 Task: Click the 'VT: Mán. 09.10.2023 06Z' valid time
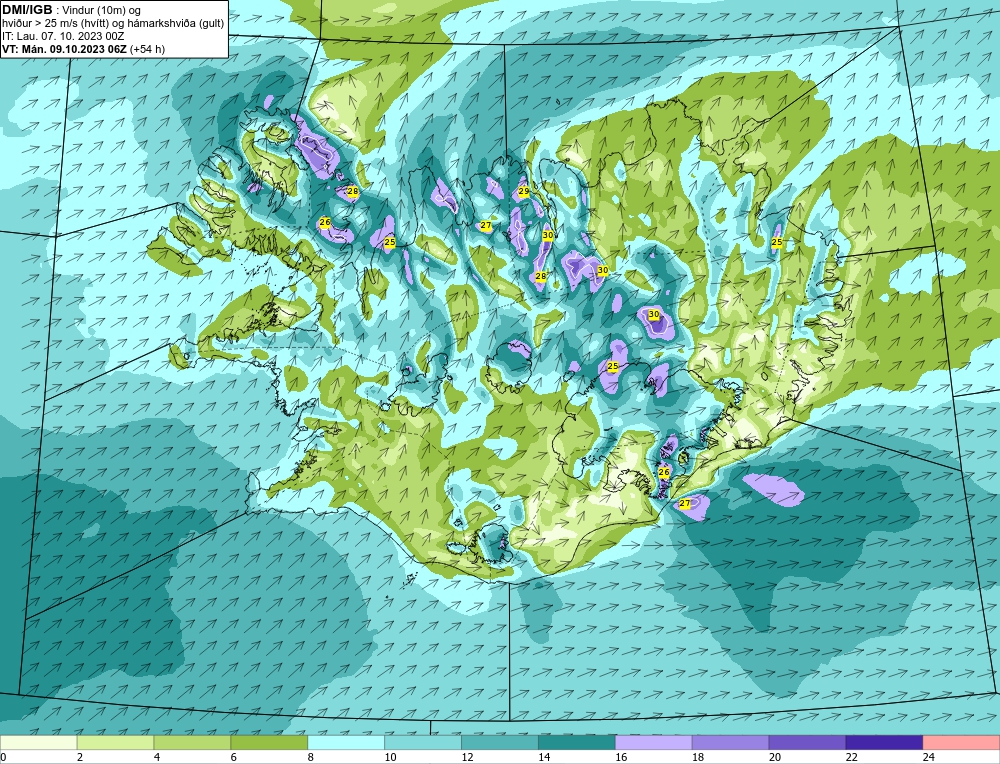tap(64, 49)
